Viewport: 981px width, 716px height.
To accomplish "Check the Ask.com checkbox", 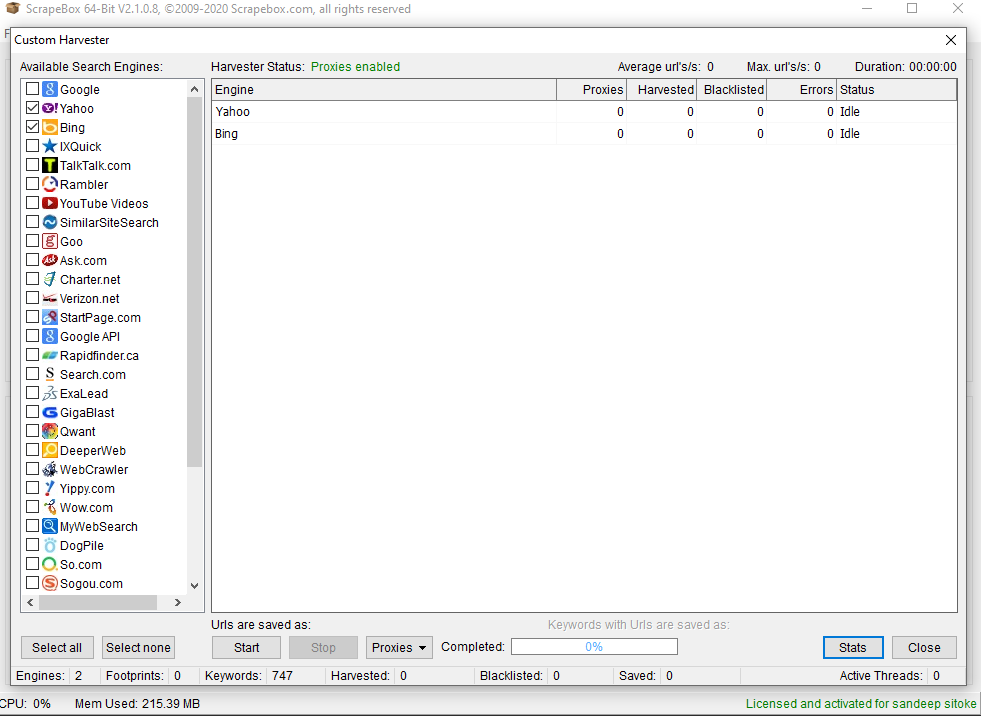I will point(33,260).
